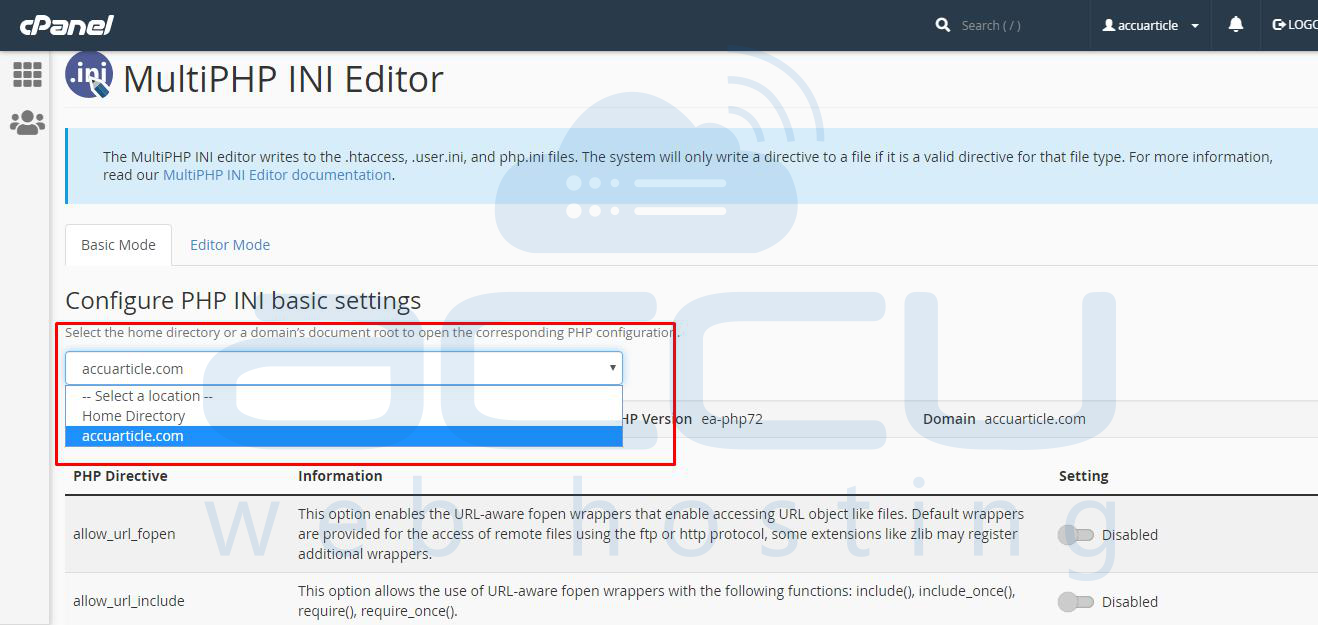Click the allow_url_fopen directive name

pos(124,534)
